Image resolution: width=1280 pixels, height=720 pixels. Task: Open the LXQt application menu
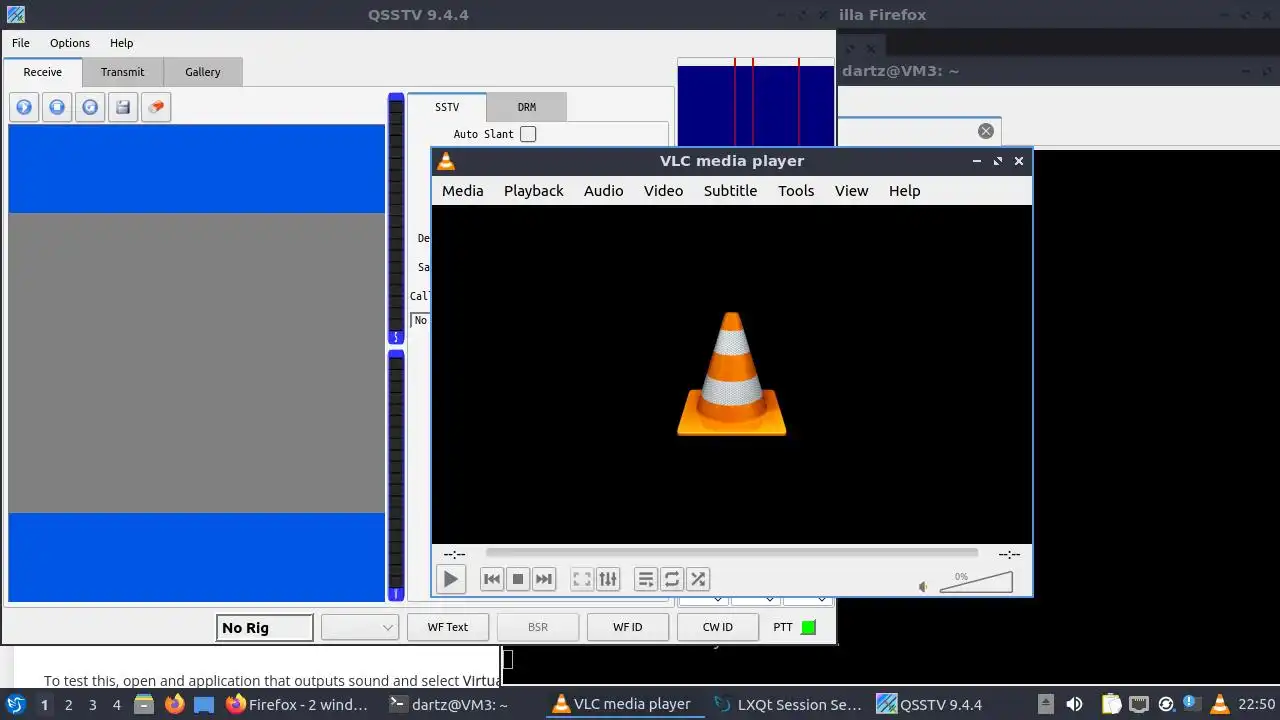[16, 704]
